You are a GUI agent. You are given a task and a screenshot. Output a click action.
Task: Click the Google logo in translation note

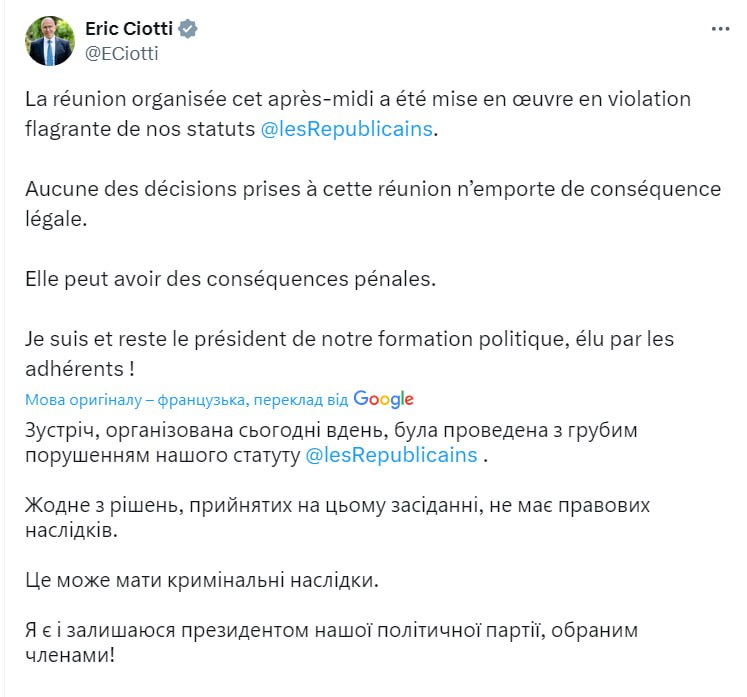click(x=383, y=399)
